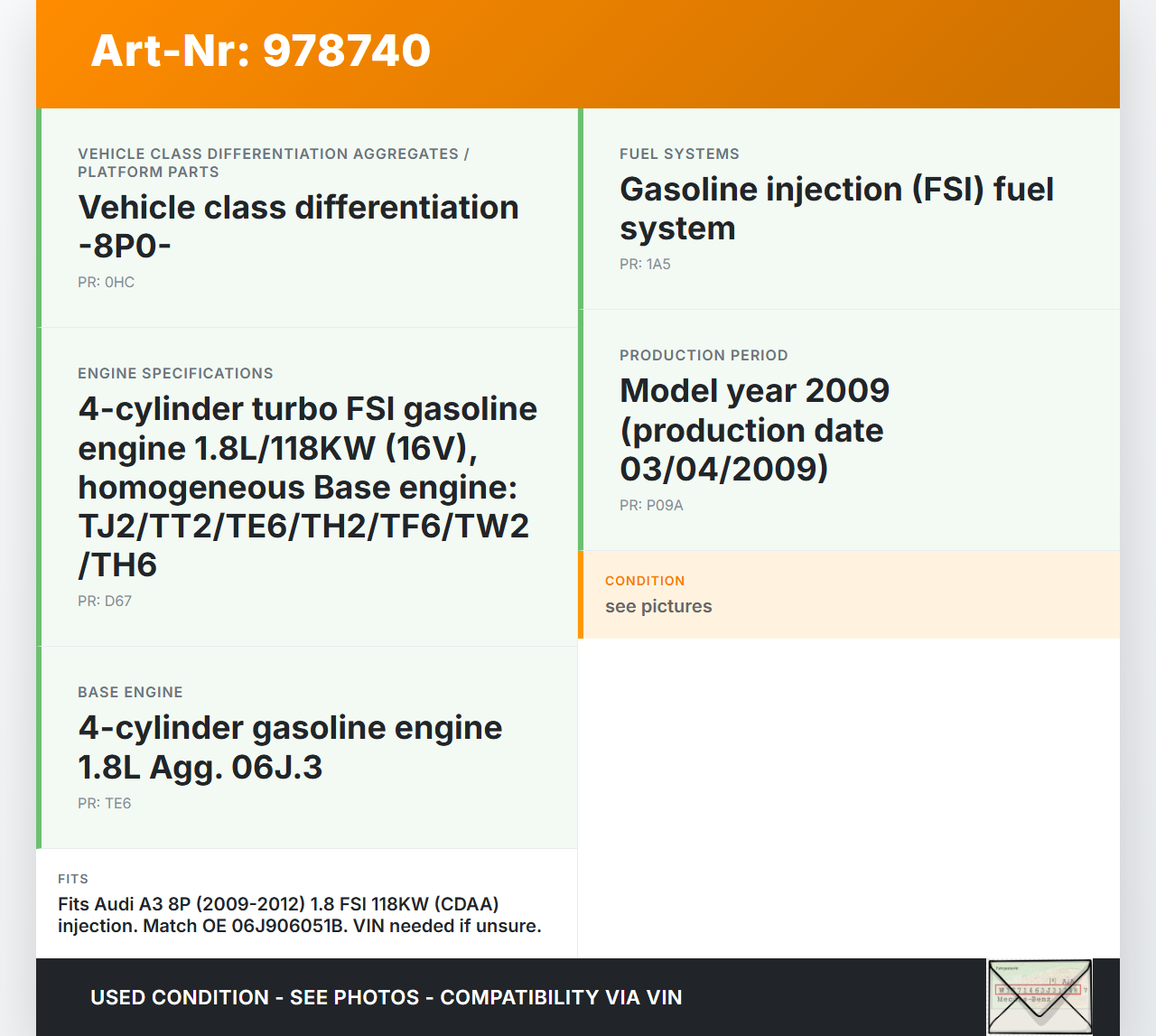Open the Engine Specifications card title
1156x1036 pixels.
click(307, 486)
